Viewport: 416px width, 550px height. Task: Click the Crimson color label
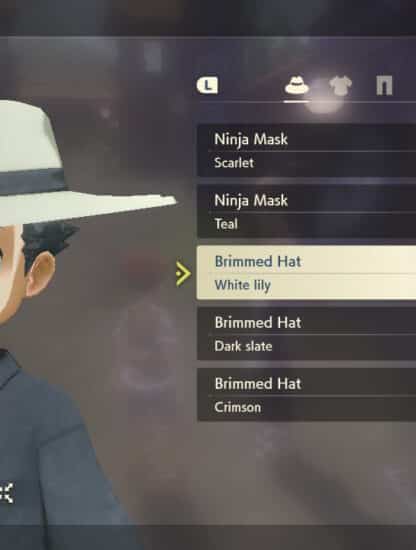pos(238,407)
